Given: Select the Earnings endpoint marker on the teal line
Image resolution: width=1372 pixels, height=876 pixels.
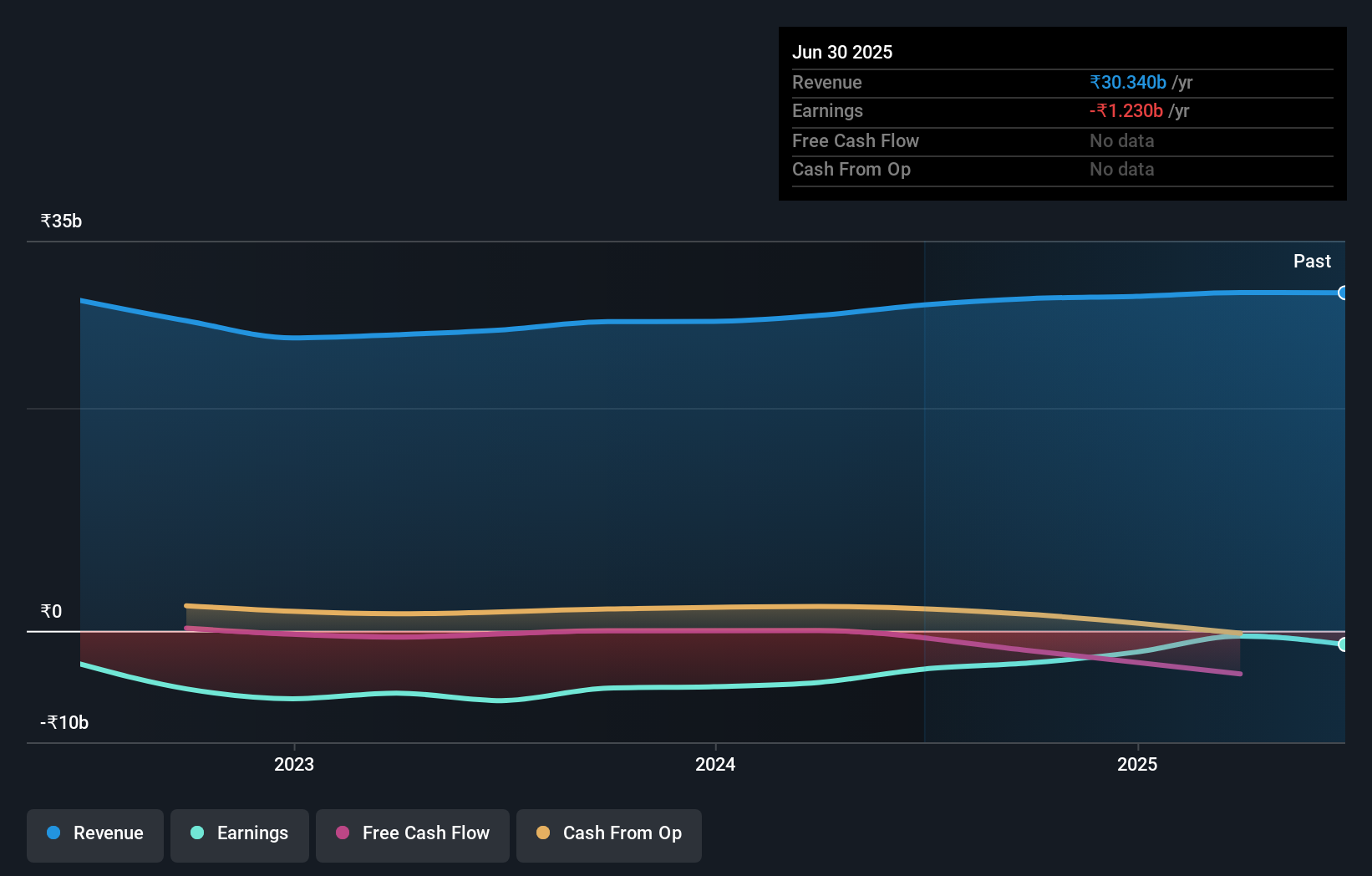Looking at the screenshot, I should point(1344,644).
